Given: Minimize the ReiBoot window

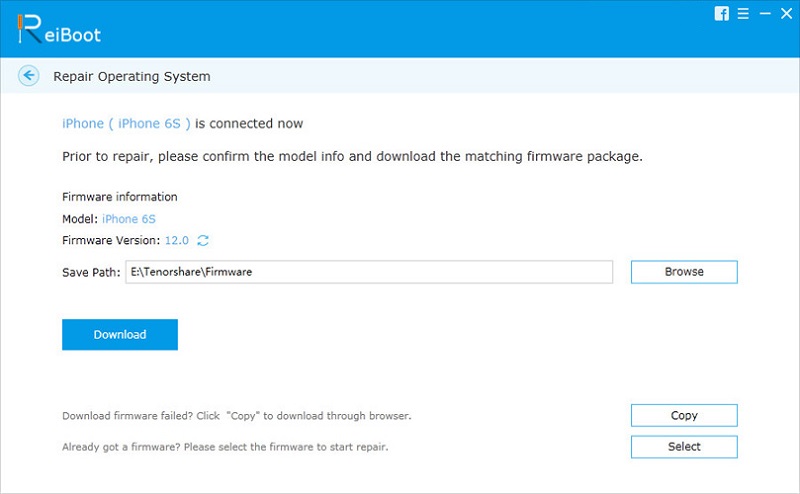Looking at the screenshot, I should [x=765, y=14].
